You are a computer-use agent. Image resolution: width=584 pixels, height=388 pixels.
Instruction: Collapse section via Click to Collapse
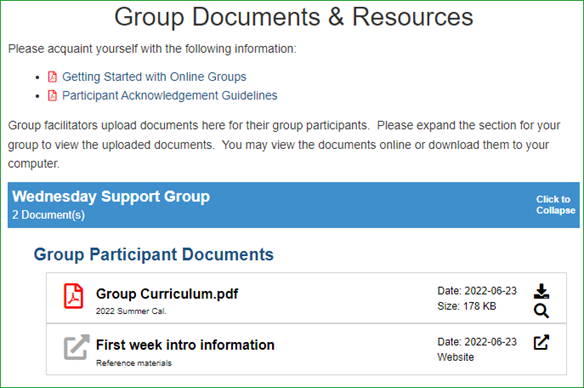[x=555, y=205]
